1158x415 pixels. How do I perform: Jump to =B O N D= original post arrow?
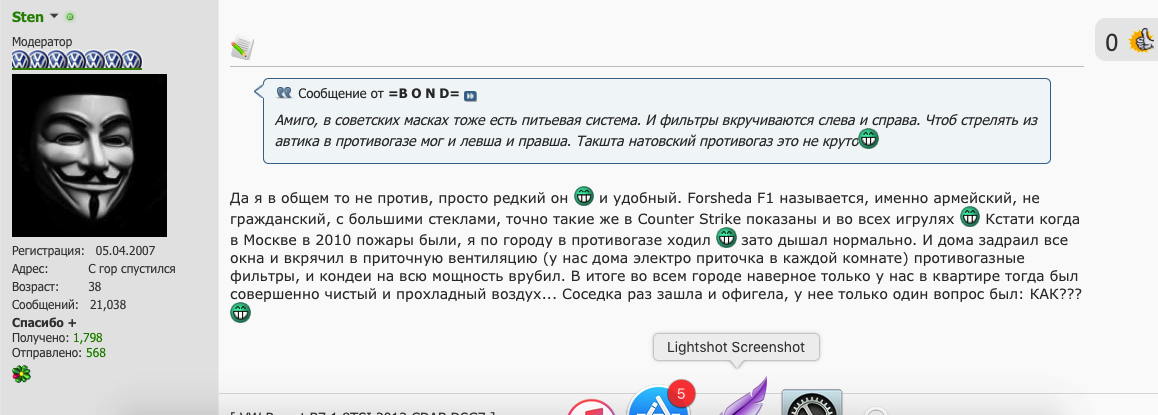[470, 96]
